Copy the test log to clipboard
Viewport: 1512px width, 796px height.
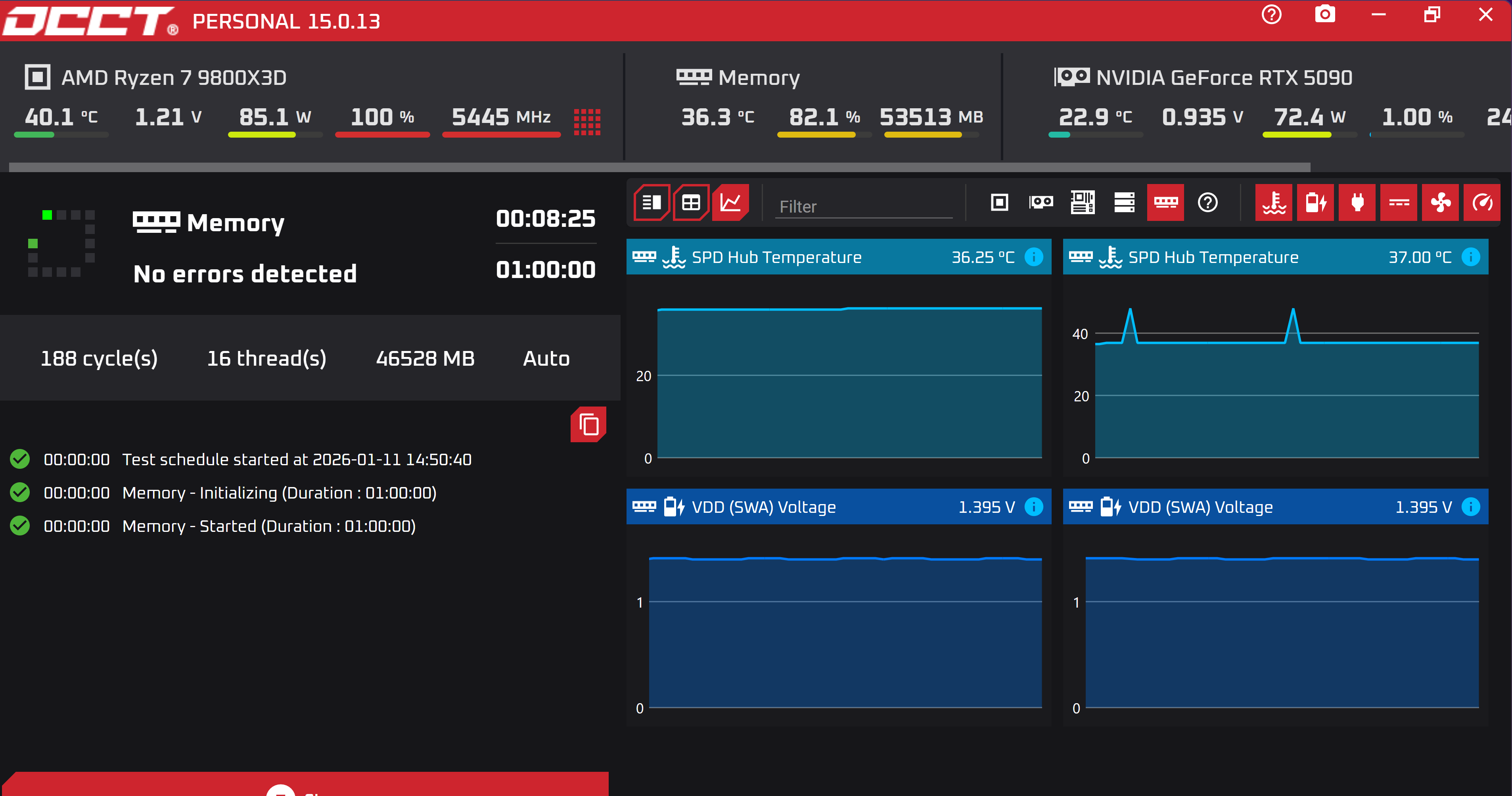tap(588, 424)
